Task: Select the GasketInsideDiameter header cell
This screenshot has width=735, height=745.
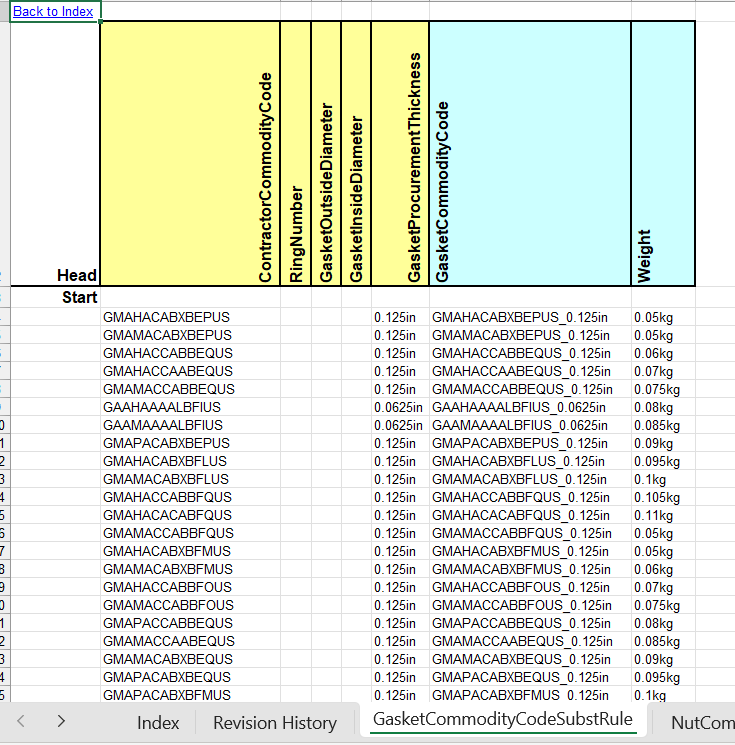Action: tap(356, 153)
